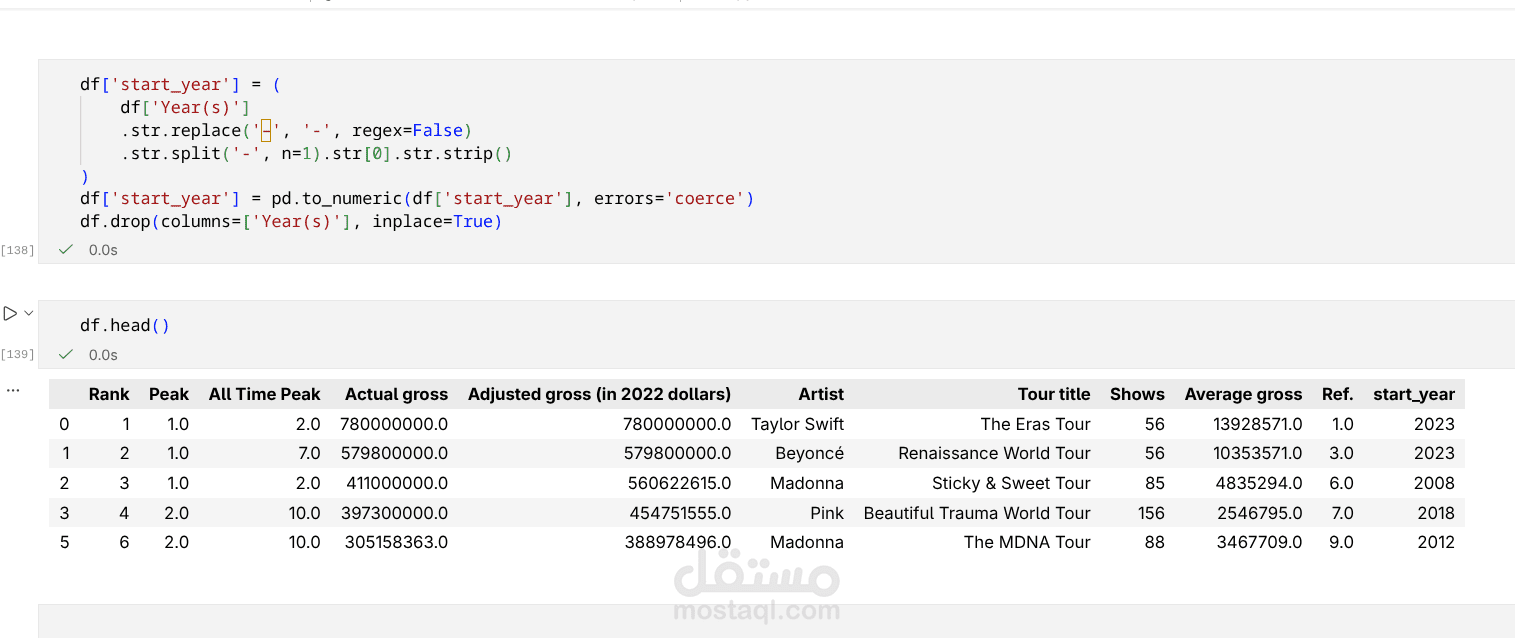
Task: Run the df.head() cell
Action: point(10,314)
